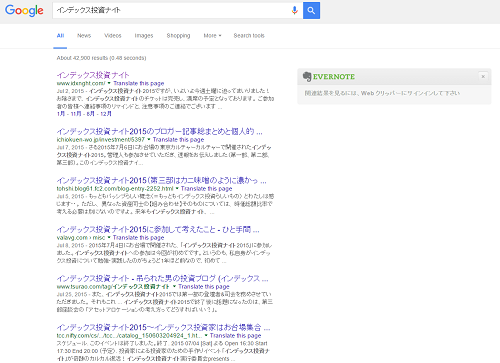Open Search tools options

click(249, 36)
